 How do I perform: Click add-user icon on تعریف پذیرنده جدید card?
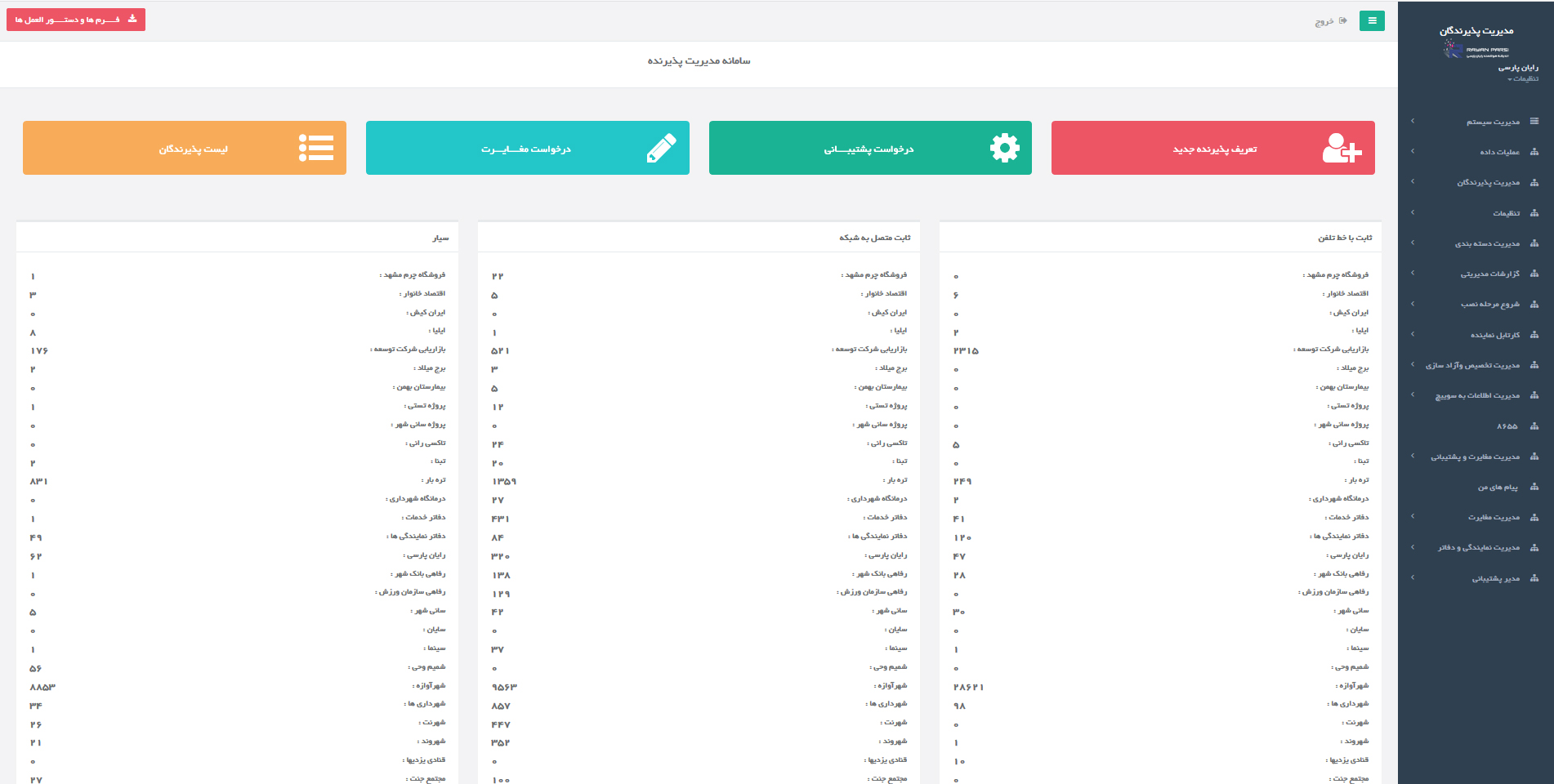1342,149
